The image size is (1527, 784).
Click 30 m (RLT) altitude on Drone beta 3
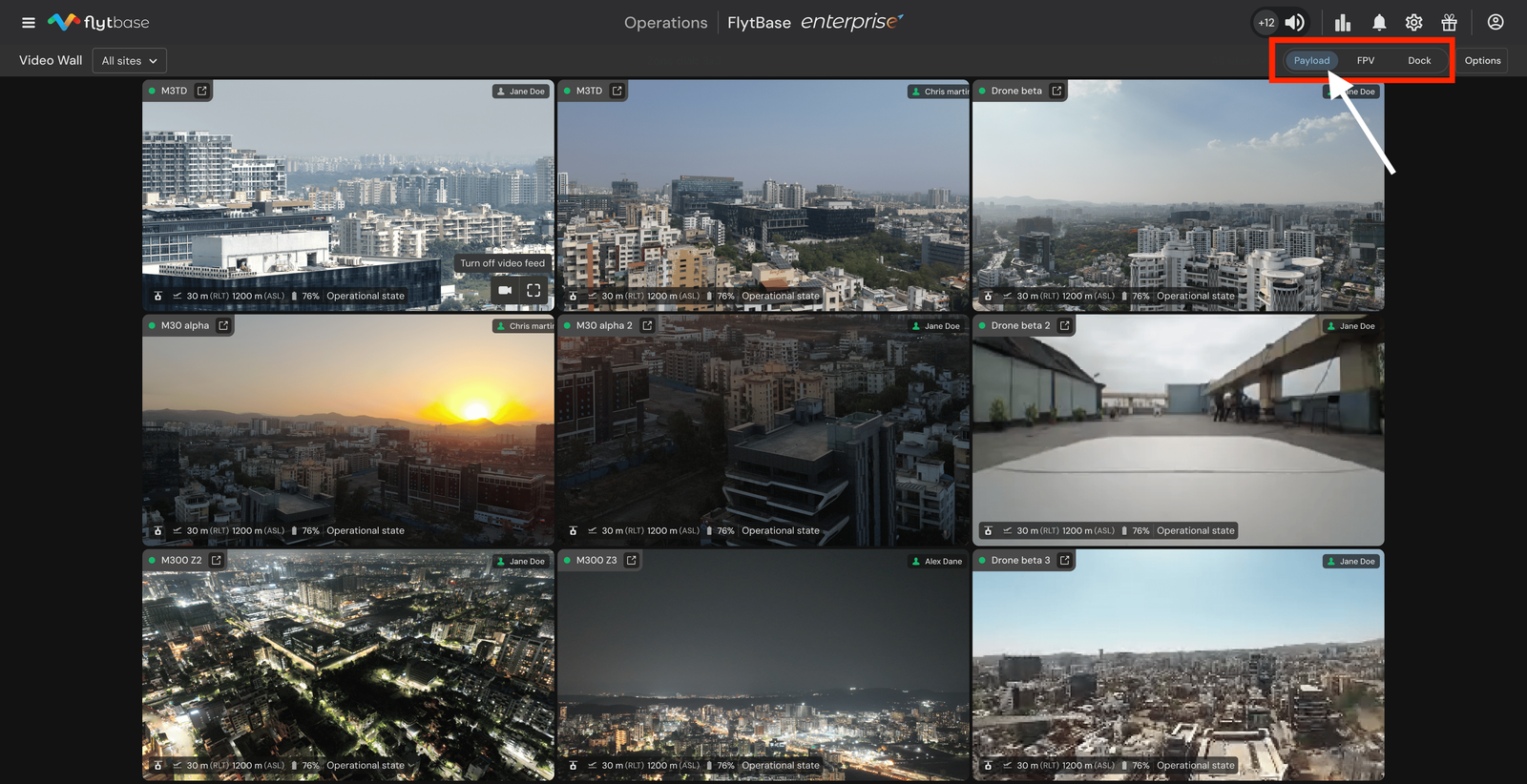coord(1037,765)
